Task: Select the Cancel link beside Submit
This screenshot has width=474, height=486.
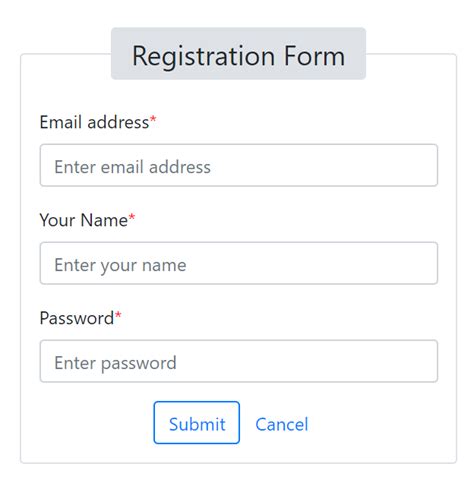Action: pos(282,424)
